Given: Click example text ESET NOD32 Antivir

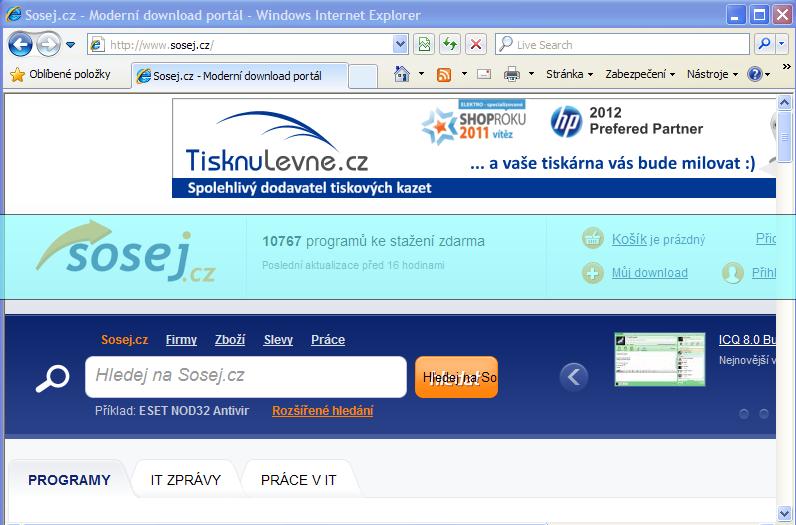Looking at the screenshot, I should point(194,411).
